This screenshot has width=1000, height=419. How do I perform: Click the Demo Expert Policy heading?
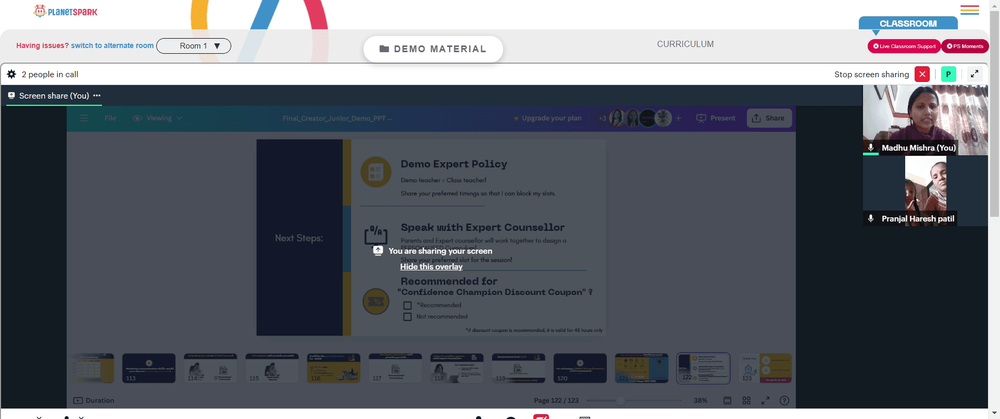pos(453,164)
